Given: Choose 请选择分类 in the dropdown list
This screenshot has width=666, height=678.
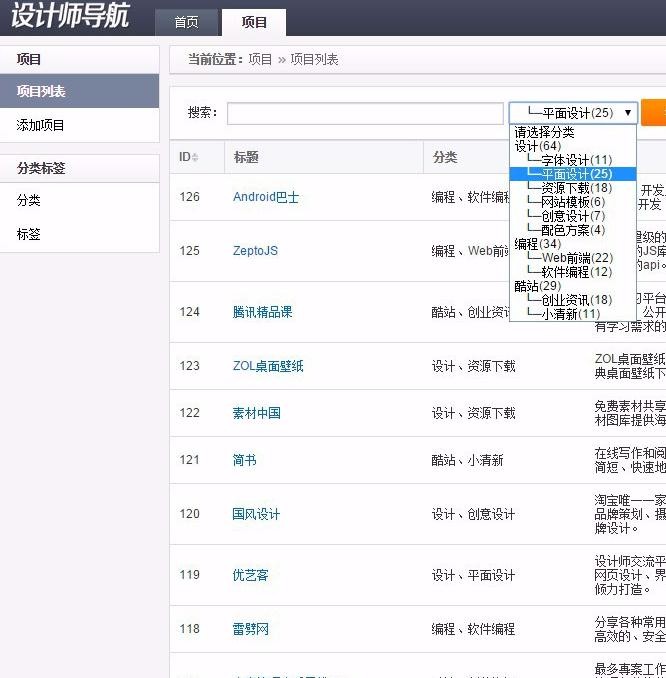Looking at the screenshot, I should click(573, 132).
